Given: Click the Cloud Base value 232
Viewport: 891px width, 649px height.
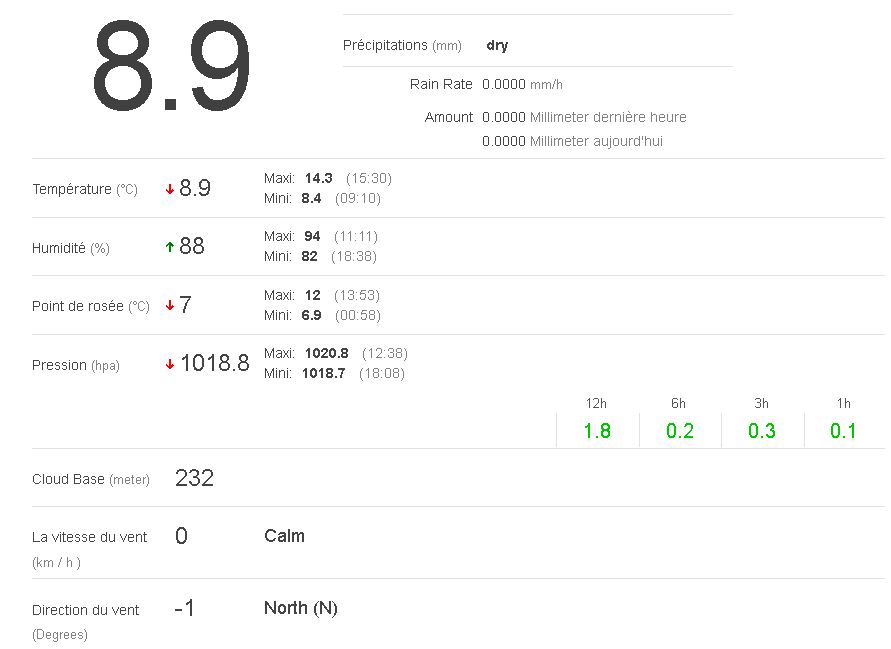Looking at the screenshot, I should [x=194, y=478].
